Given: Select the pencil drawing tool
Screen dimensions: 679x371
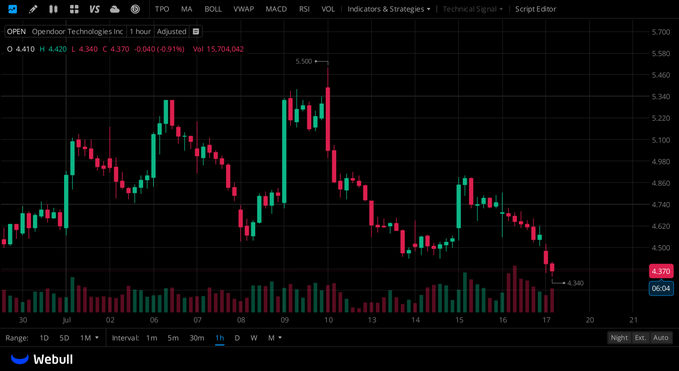Looking at the screenshot, I should (33, 9).
